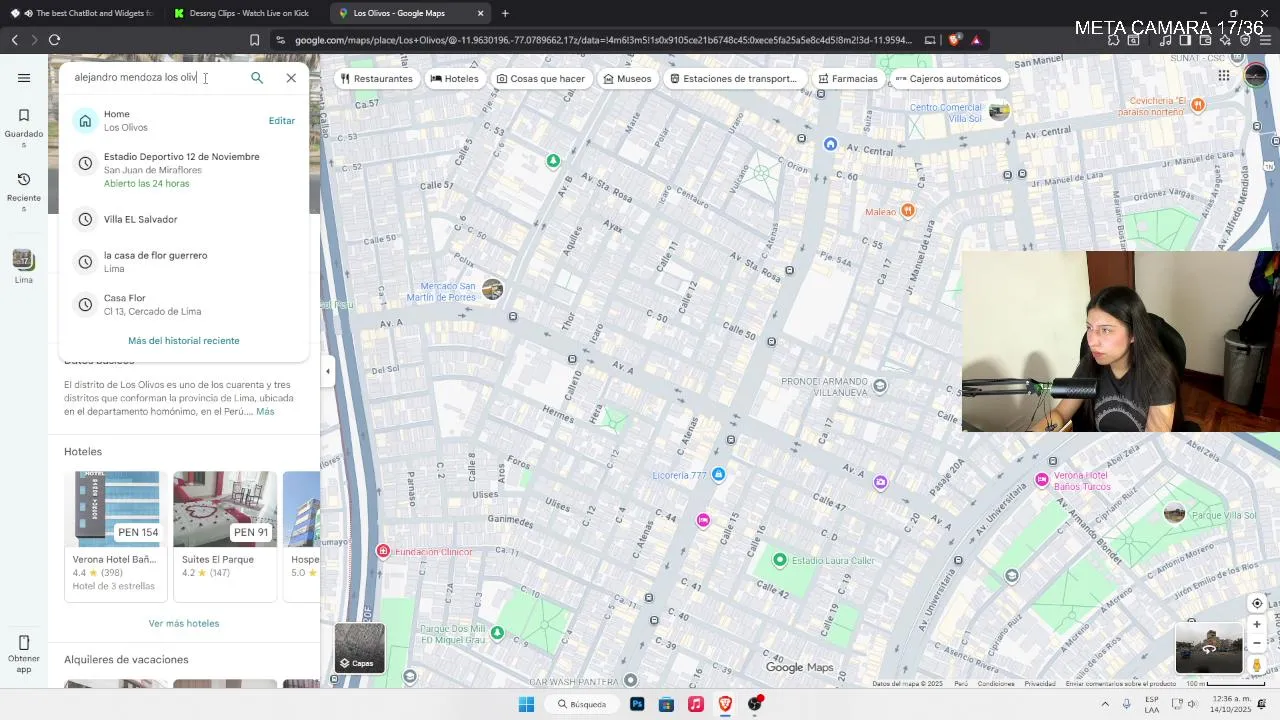
Task: Open Photoshop from the taskbar
Action: click(x=637, y=704)
